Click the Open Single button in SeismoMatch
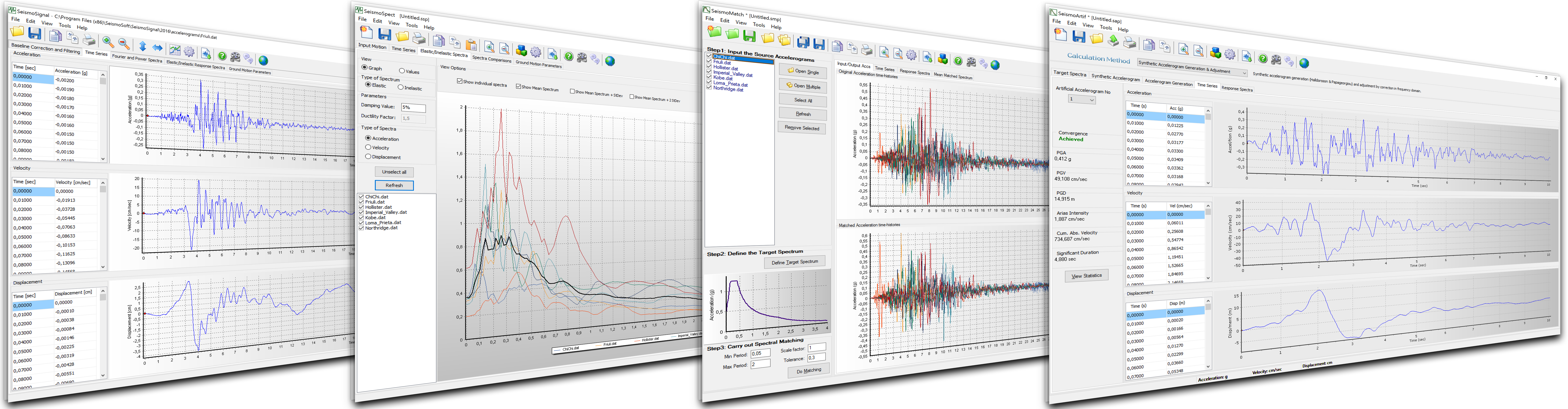This screenshot has height=409, width=1568. [803, 71]
